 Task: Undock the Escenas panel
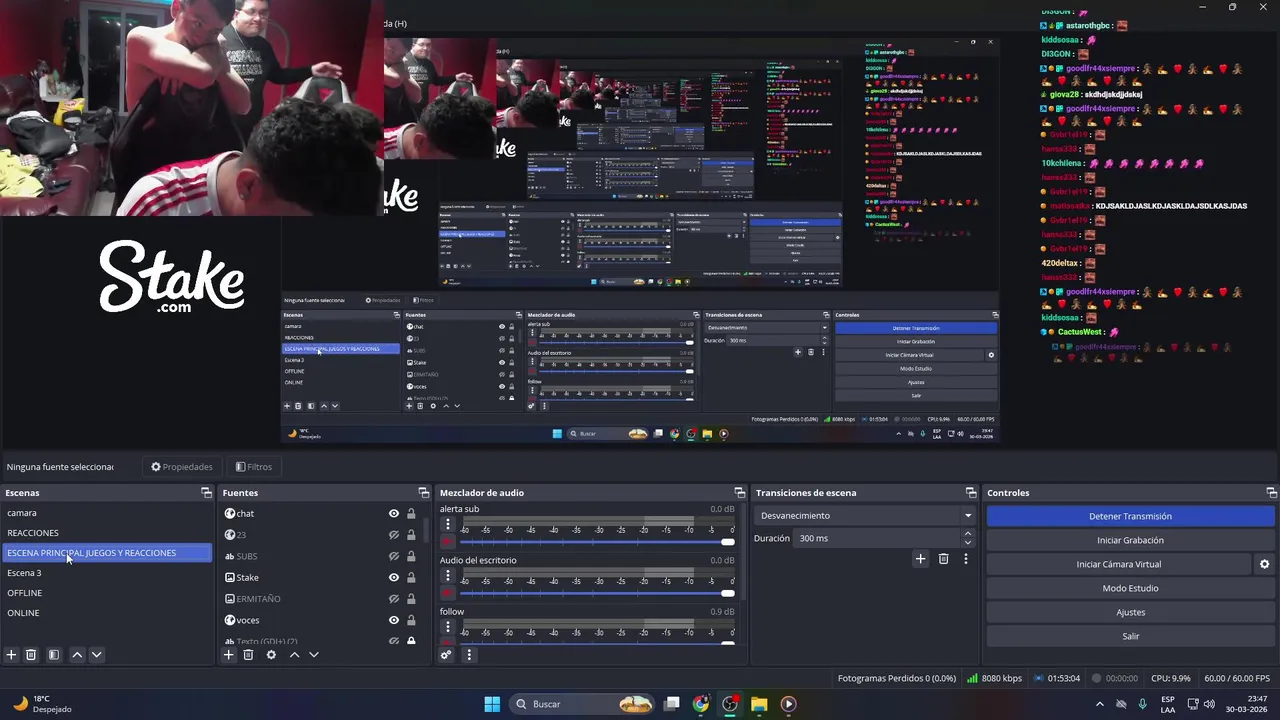pyautogui.click(x=206, y=493)
